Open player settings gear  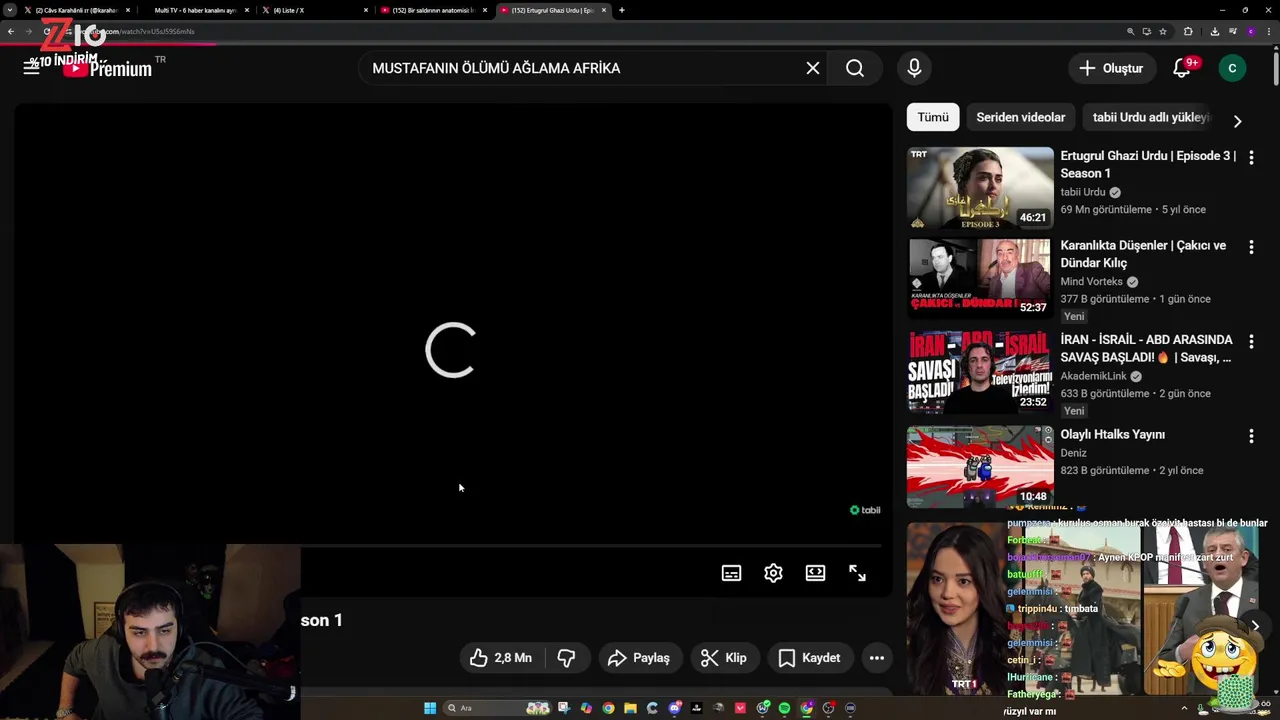[x=773, y=573]
